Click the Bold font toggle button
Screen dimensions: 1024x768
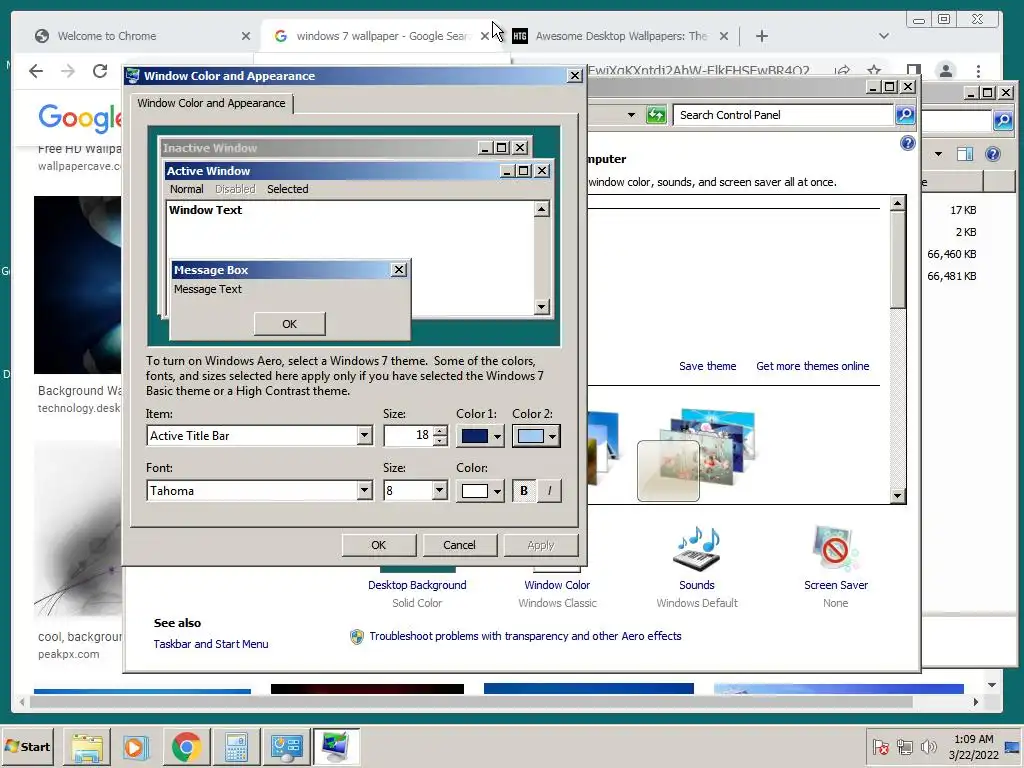pos(524,490)
